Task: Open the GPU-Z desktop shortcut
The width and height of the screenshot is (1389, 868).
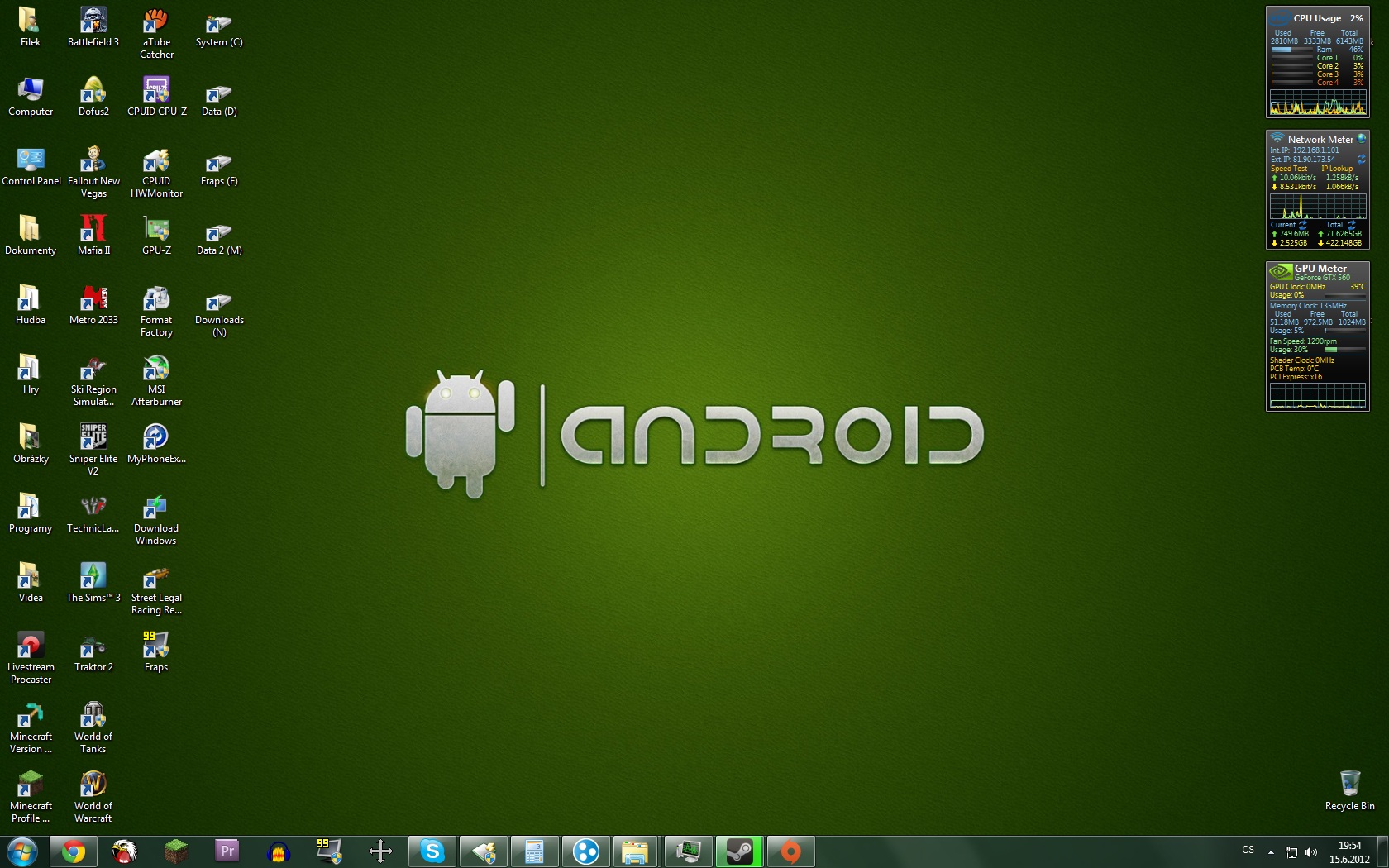Action: 156,236
